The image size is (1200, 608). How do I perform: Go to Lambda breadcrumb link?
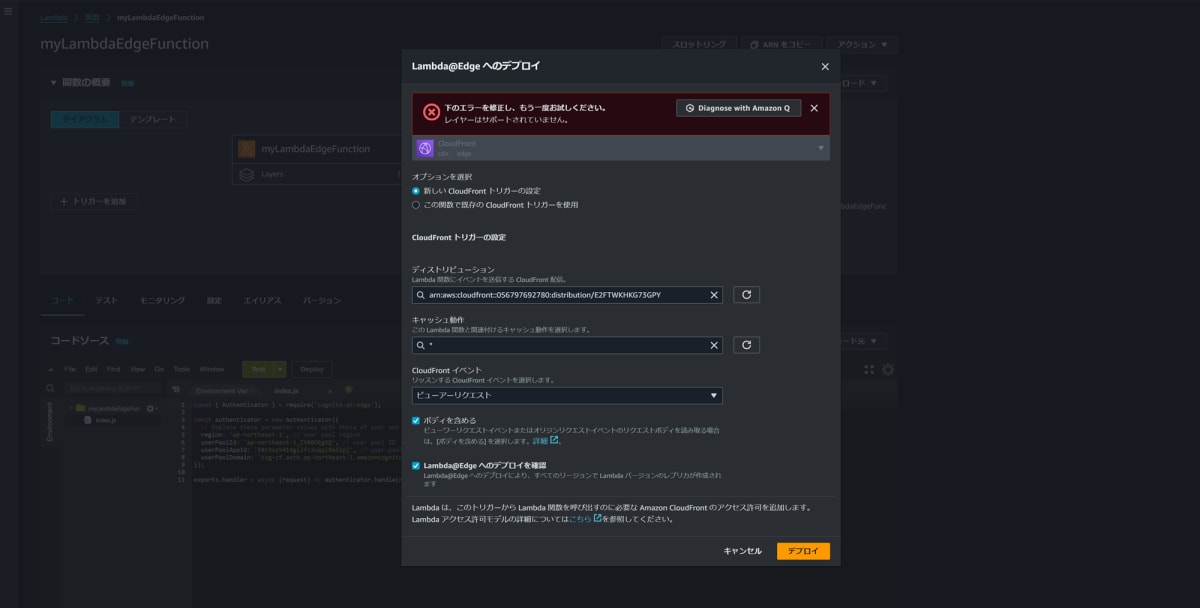pyautogui.click(x=54, y=18)
